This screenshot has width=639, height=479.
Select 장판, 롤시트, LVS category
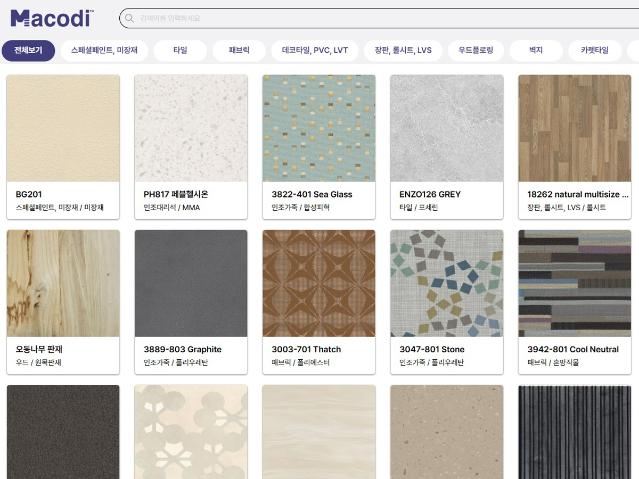point(403,50)
